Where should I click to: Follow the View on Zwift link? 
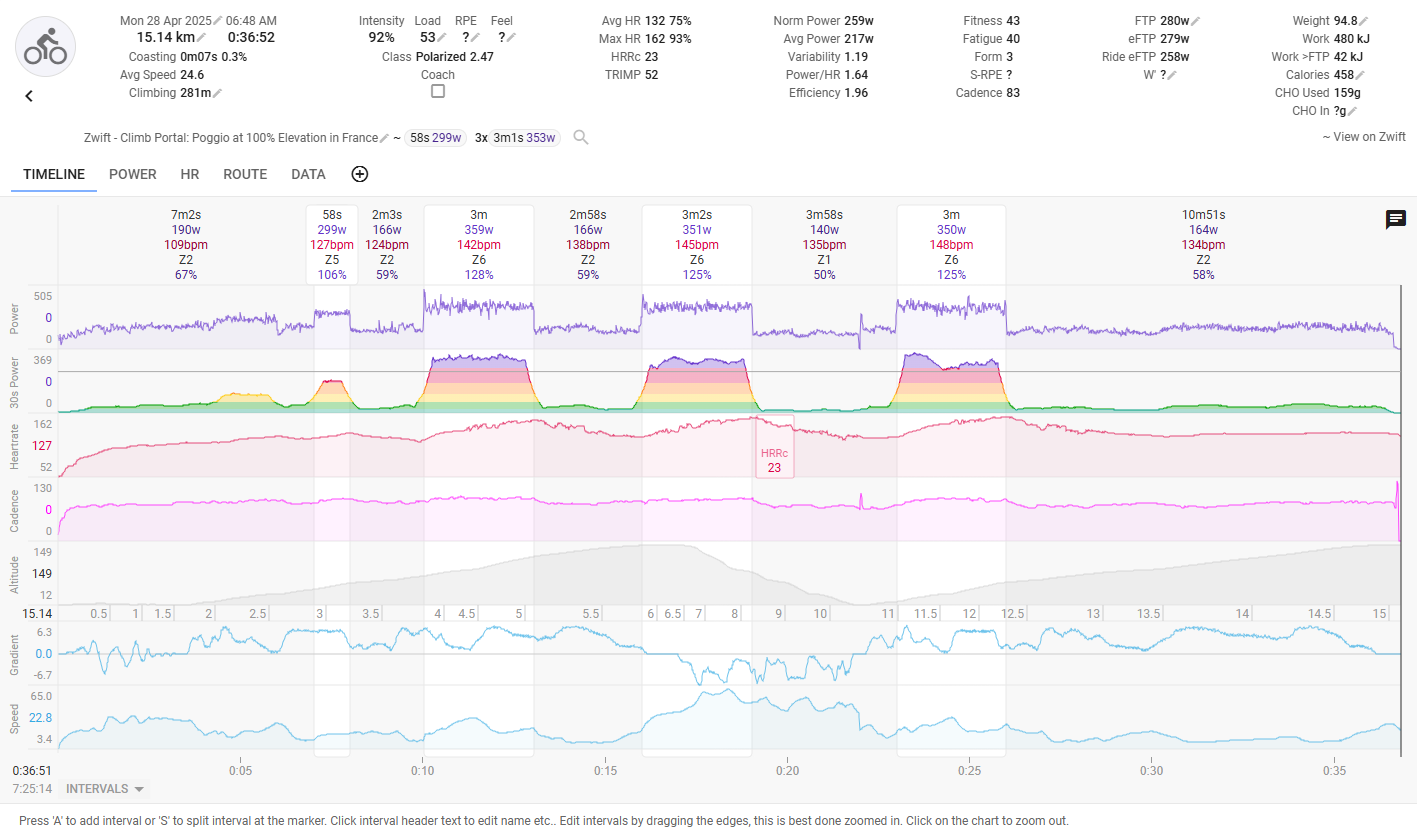coord(1364,137)
